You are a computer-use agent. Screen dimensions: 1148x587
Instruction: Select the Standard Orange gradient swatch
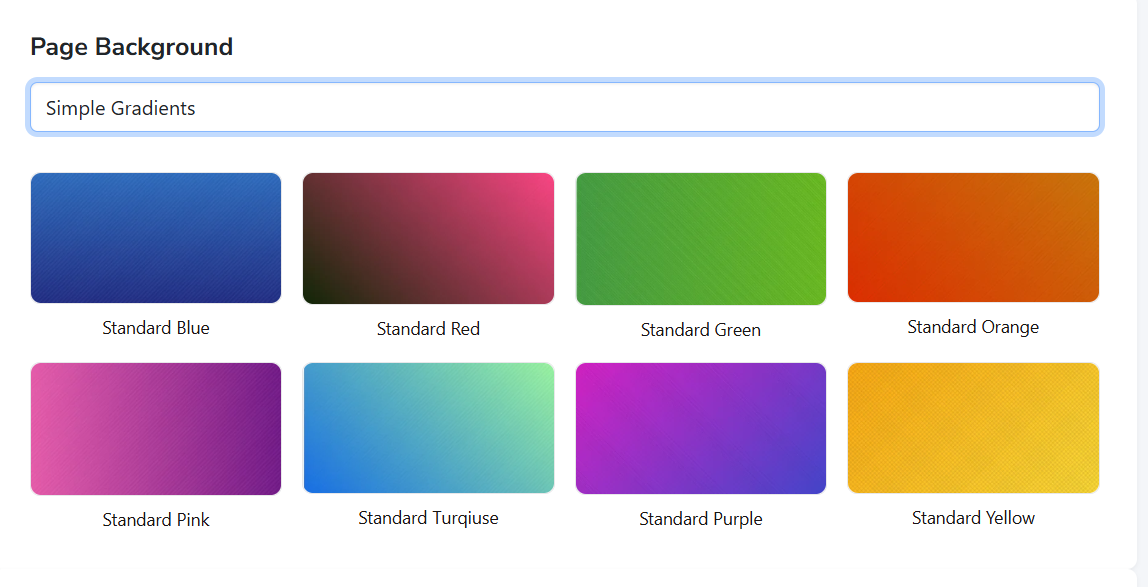pyautogui.click(x=973, y=237)
